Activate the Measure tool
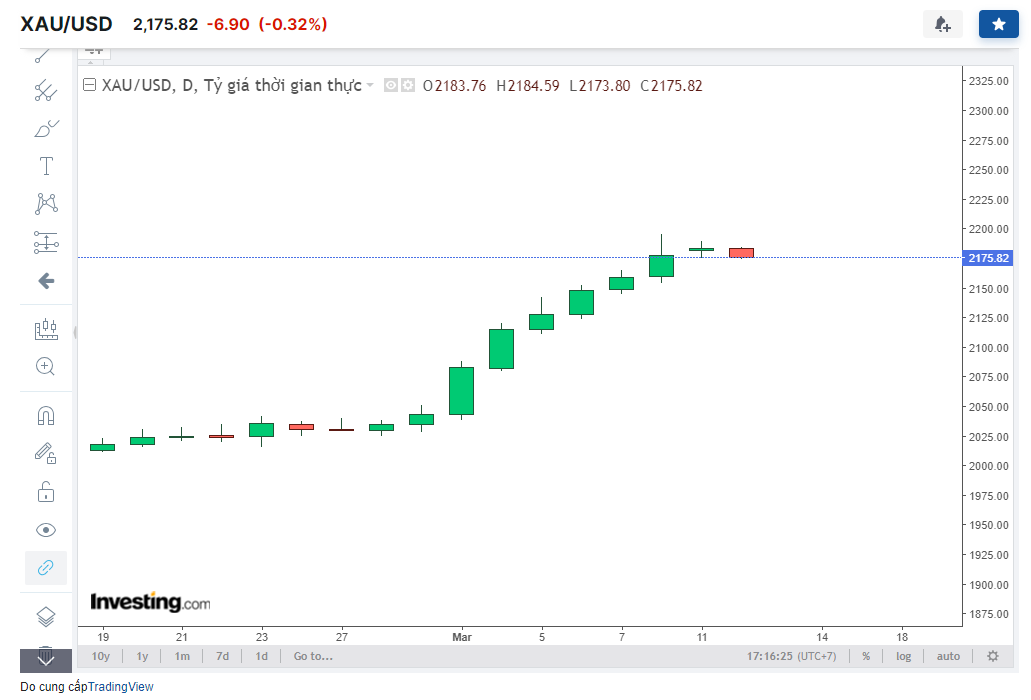1031x700 pixels. click(46, 329)
